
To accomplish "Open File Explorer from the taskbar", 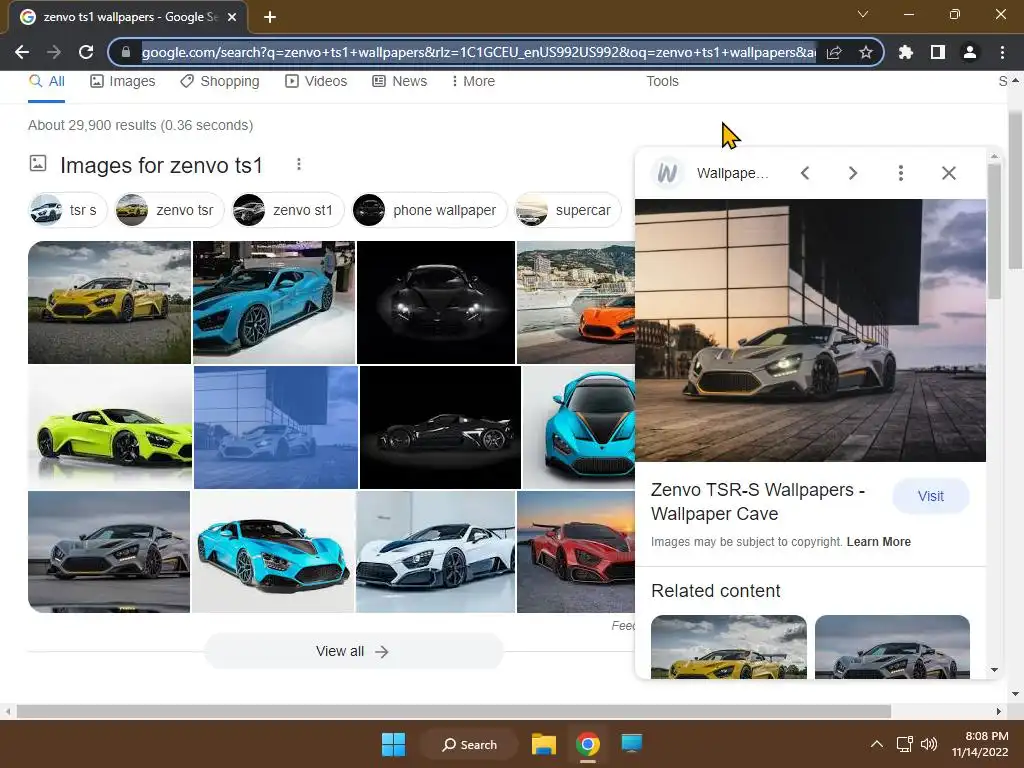I will pos(543,744).
